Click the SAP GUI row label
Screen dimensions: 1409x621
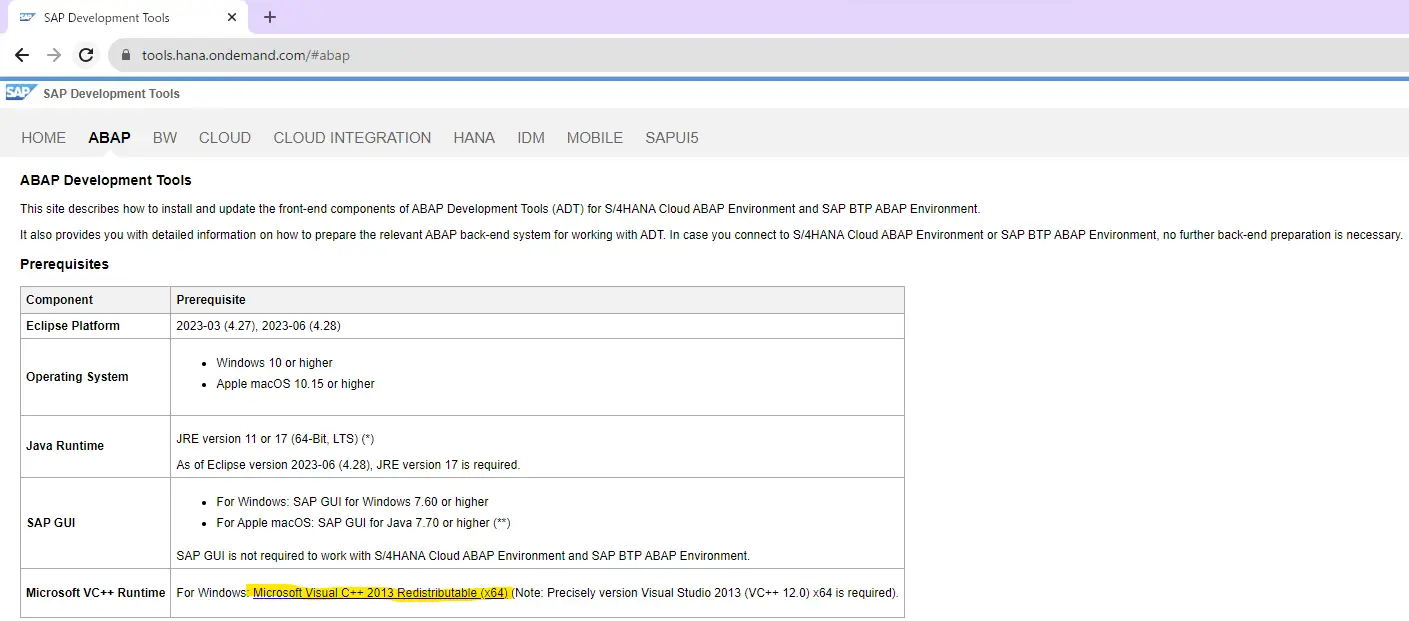pos(51,523)
